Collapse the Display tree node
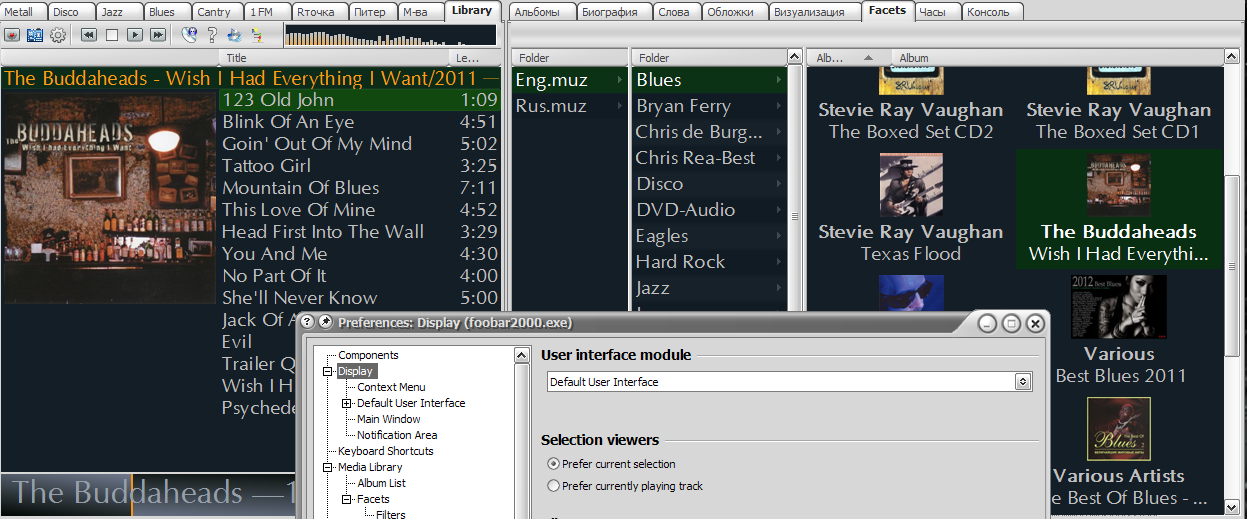The width and height of the screenshot is (1247, 519). pos(329,371)
